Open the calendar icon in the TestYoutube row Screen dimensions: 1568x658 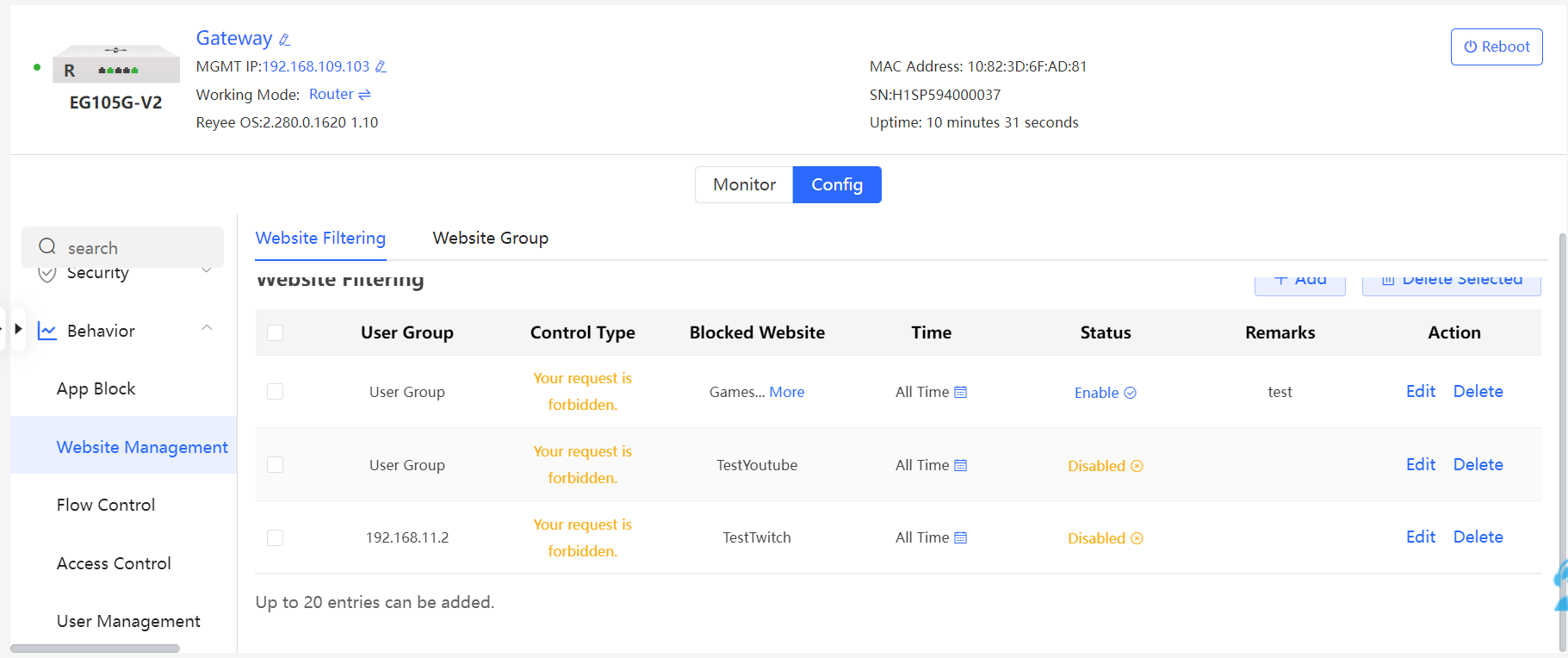point(961,466)
